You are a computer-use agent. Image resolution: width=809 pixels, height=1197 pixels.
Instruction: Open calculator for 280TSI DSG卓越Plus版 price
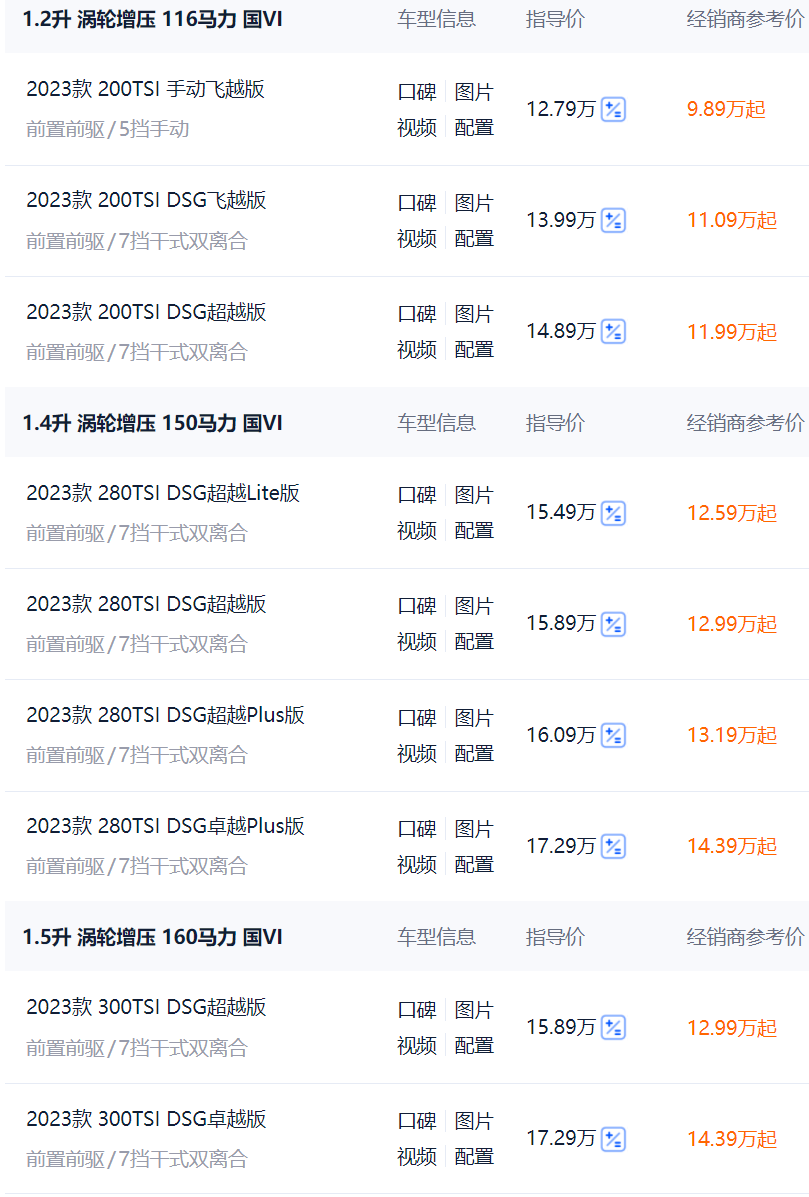coord(613,846)
